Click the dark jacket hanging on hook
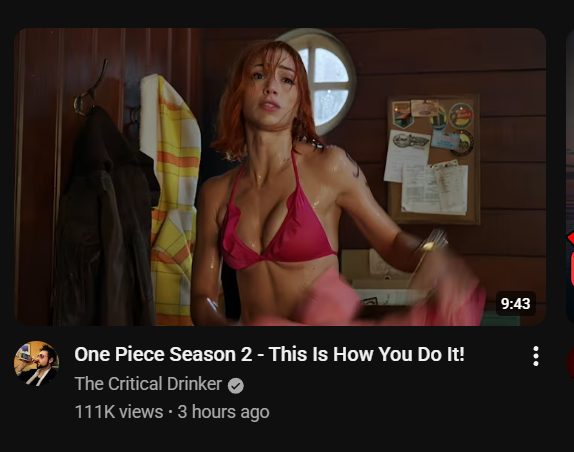 pyautogui.click(x=106, y=216)
